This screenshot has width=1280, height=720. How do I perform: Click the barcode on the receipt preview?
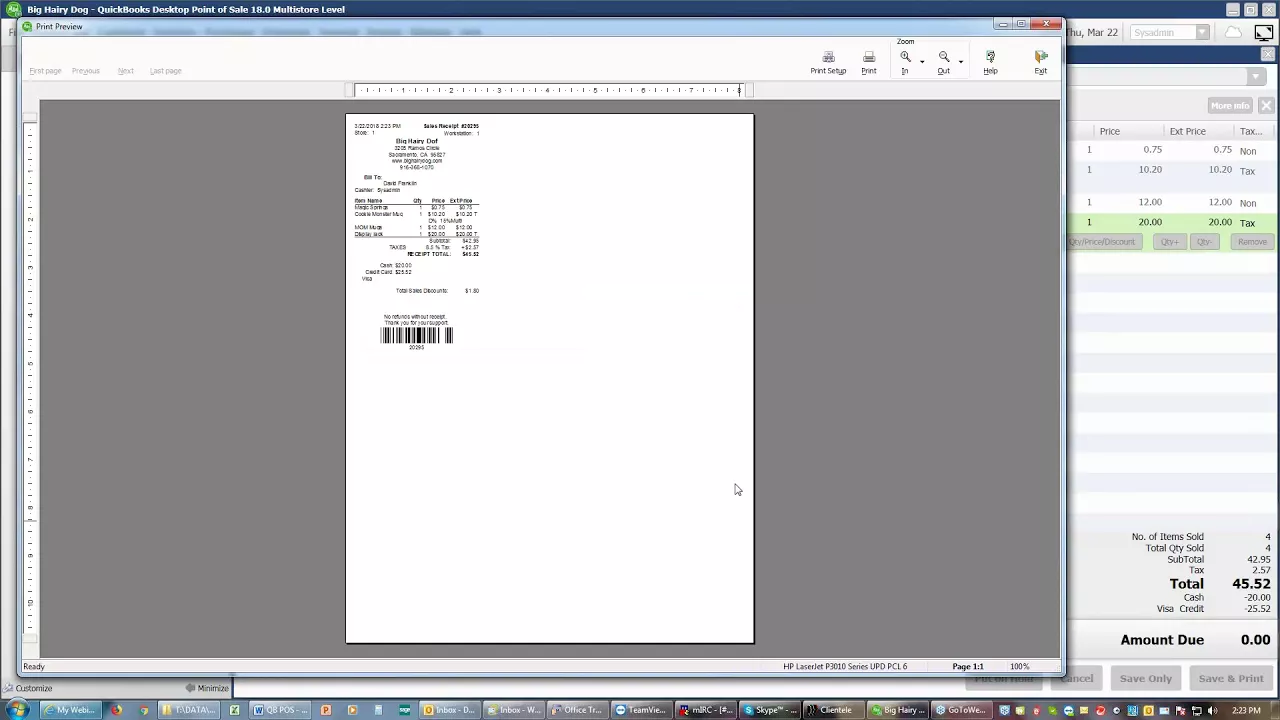(416, 336)
